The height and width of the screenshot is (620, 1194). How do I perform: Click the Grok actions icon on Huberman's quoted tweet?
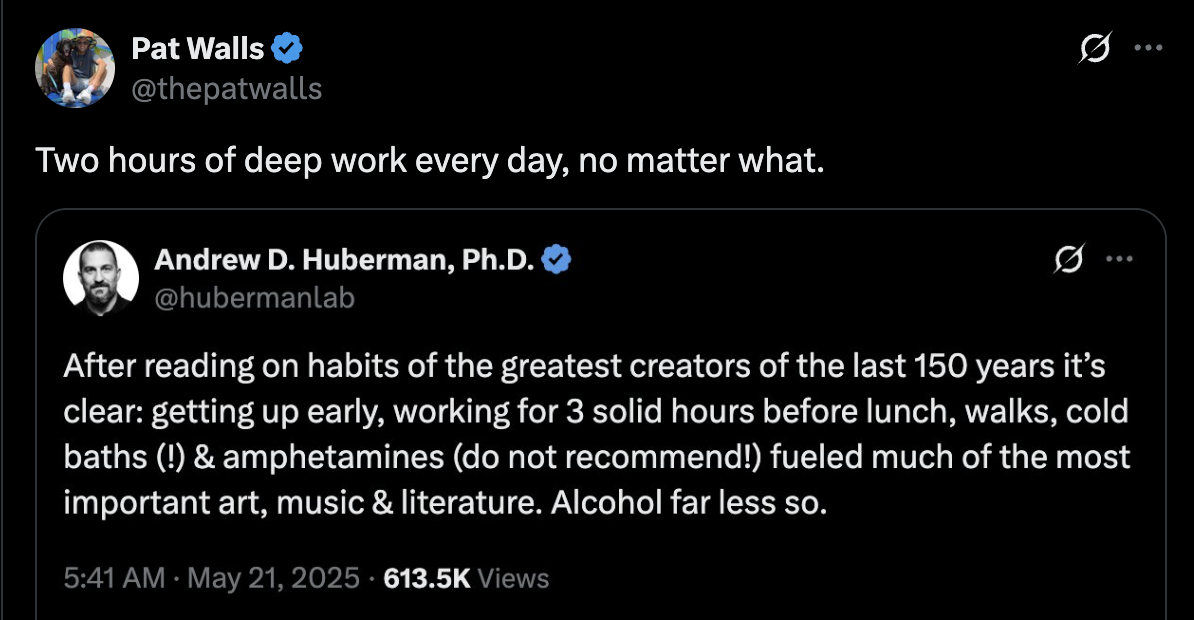(x=1070, y=259)
